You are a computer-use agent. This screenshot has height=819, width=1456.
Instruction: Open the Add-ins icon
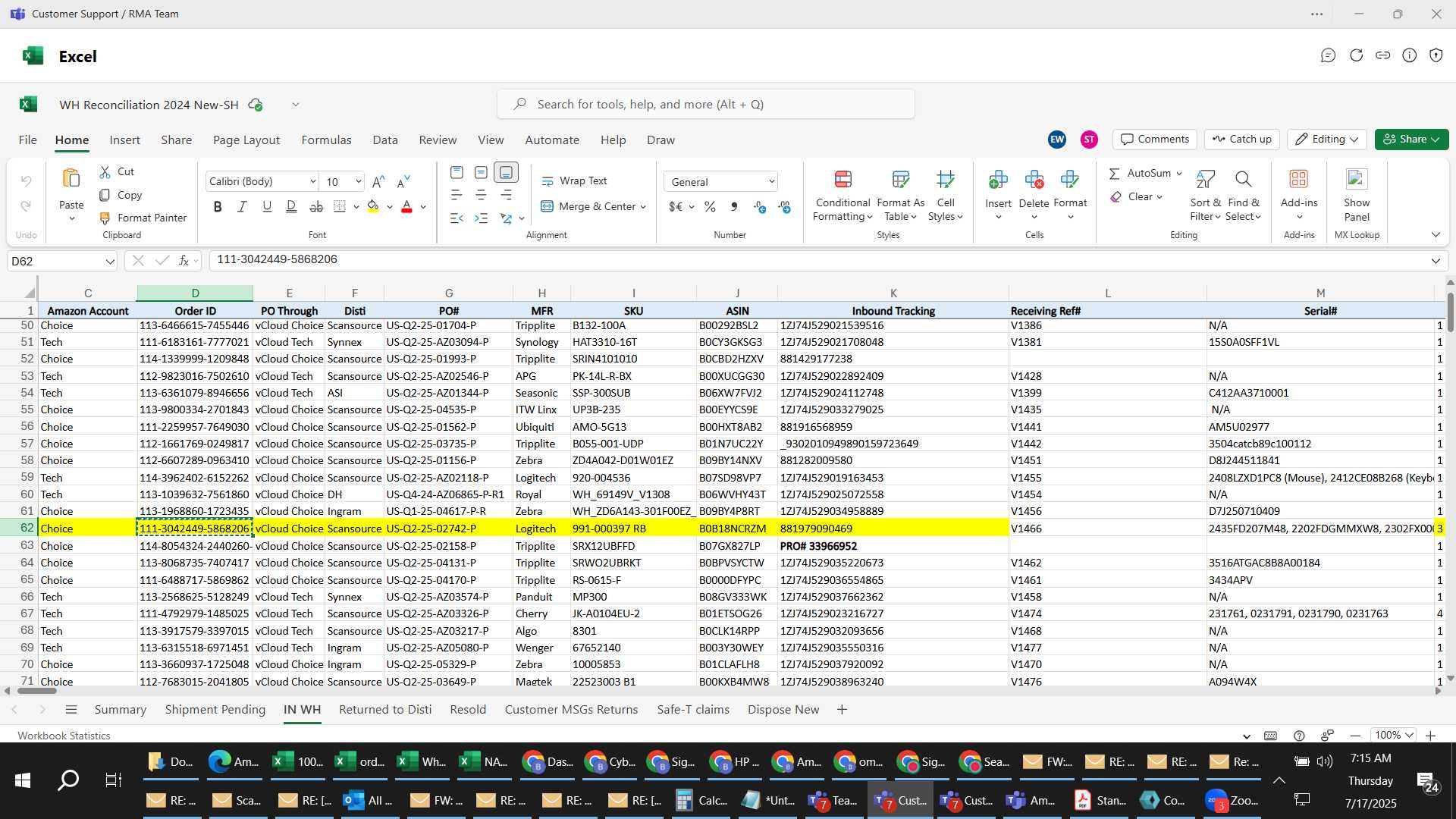(1299, 179)
